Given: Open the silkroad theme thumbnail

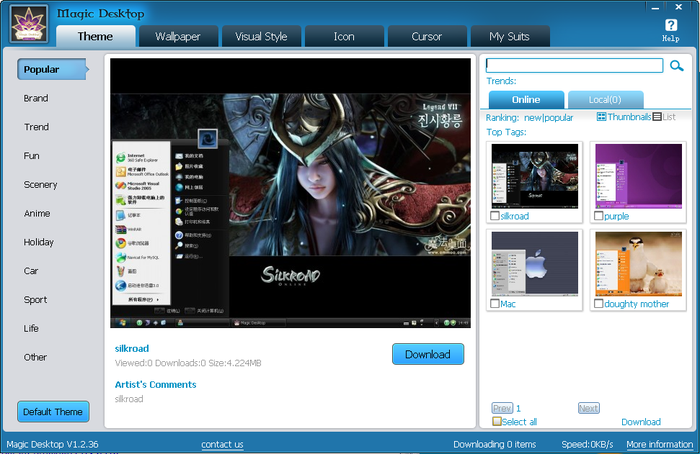Looking at the screenshot, I should click(x=535, y=174).
